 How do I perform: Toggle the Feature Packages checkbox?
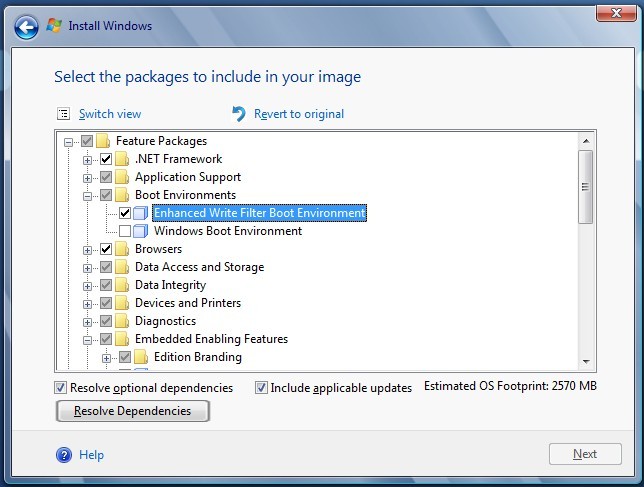(x=87, y=141)
